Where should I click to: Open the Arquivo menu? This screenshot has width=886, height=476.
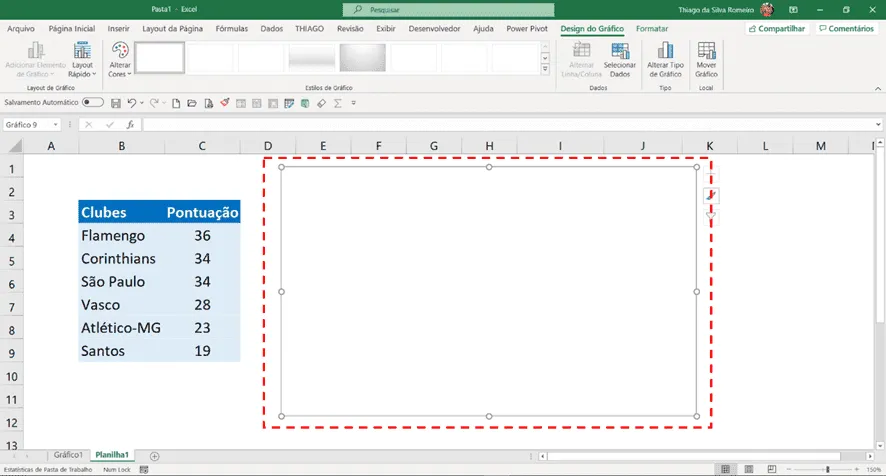pos(21,28)
